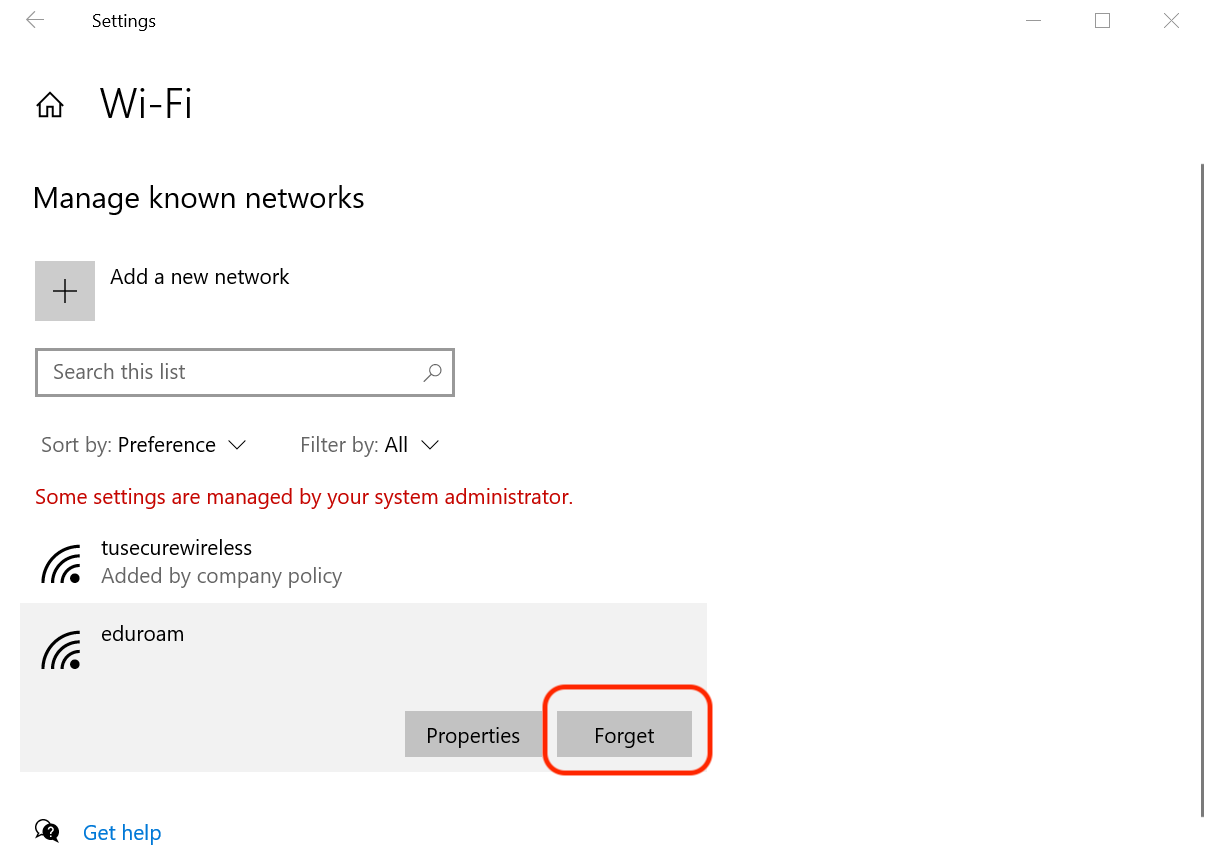Go to Settings home via house icon
Viewport: 1207px width, 862px height.
(x=50, y=105)
